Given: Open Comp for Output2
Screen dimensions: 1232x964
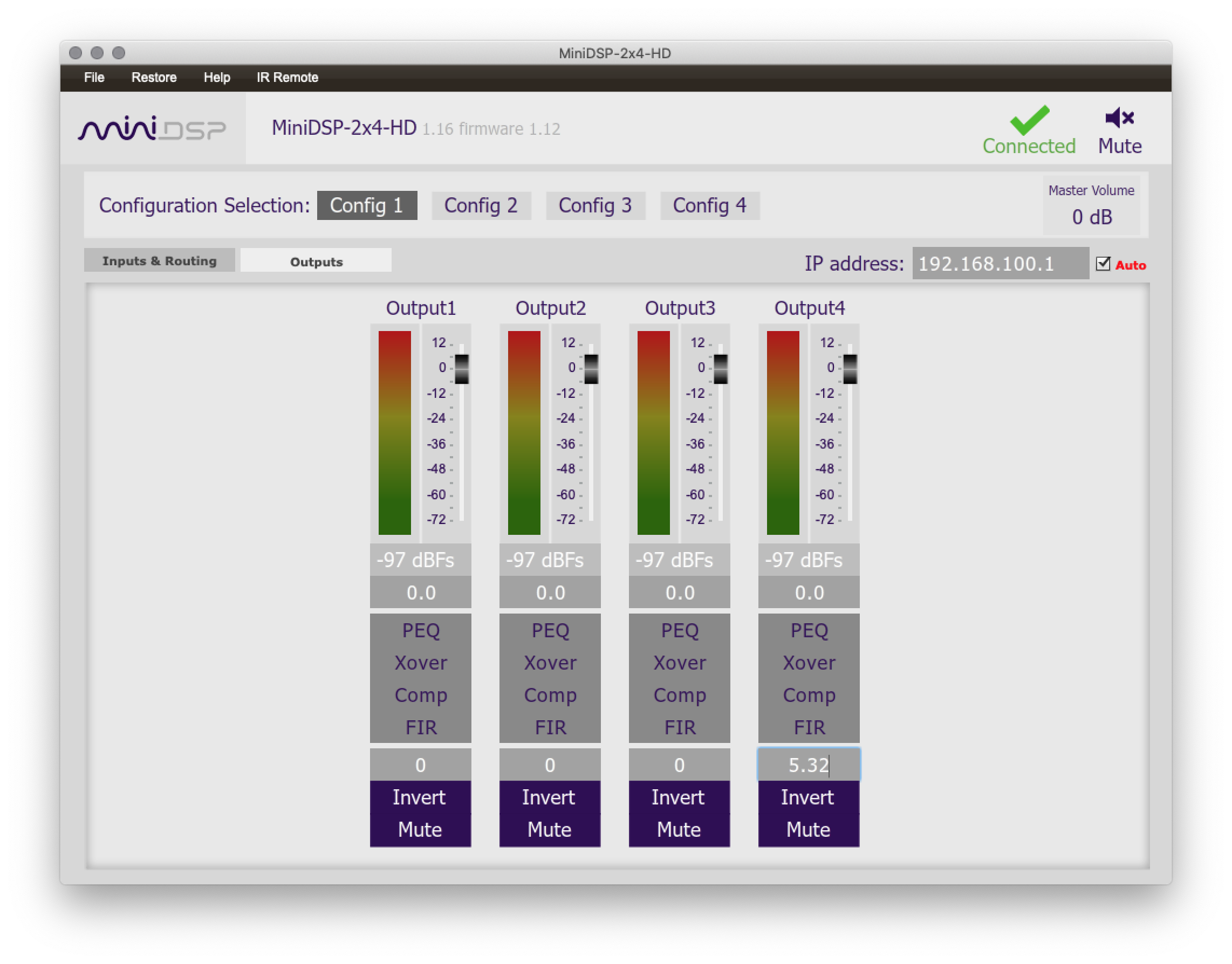Looking at the screenshot, I should [x=550, y=696].
